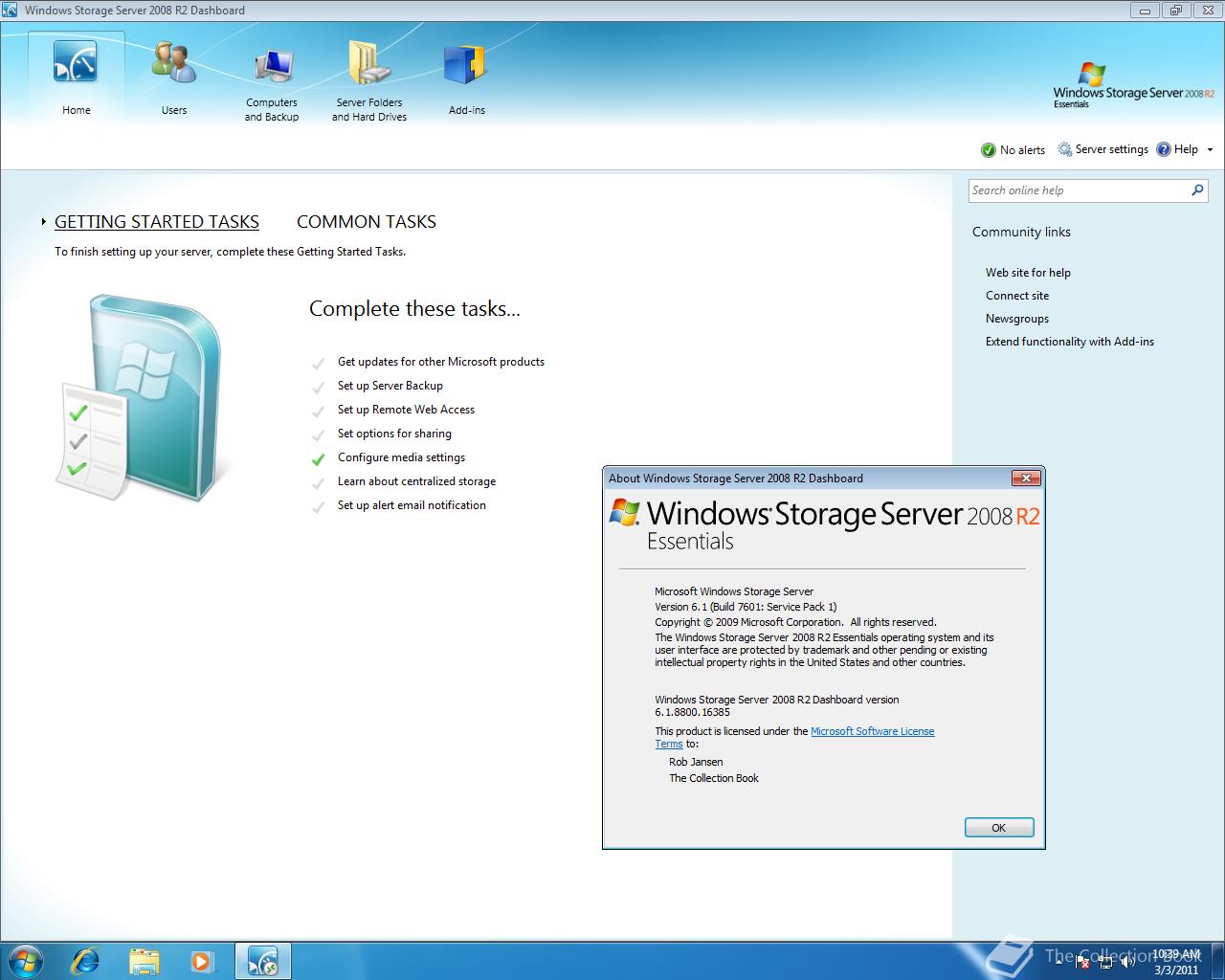
Task: Click the Windows Start orb
Action: click(x=24, y=960)
